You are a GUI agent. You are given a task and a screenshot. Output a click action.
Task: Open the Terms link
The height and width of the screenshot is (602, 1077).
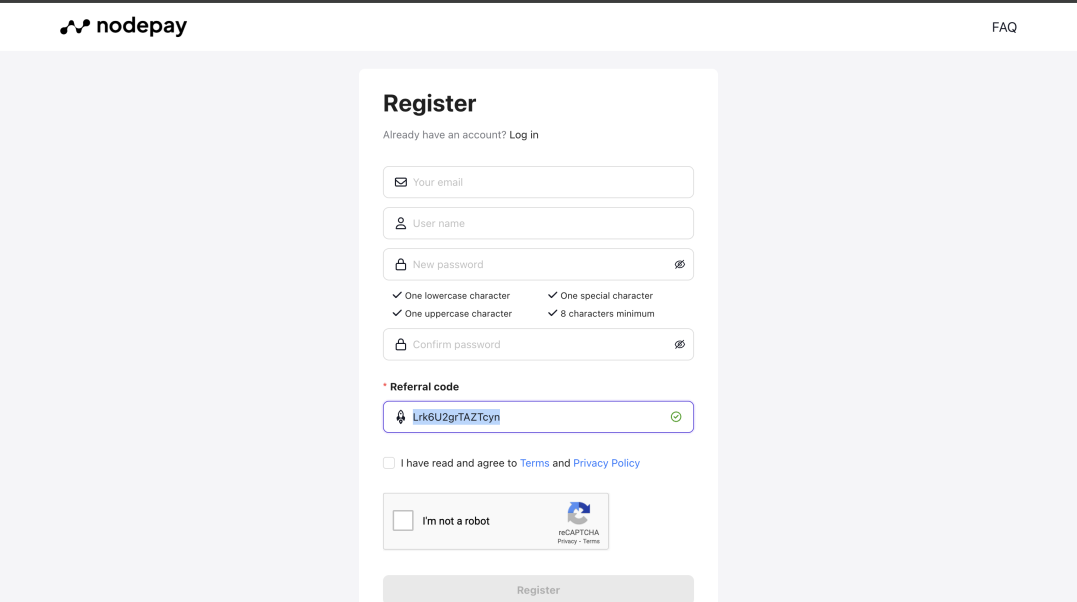click(x=534, y=463)
